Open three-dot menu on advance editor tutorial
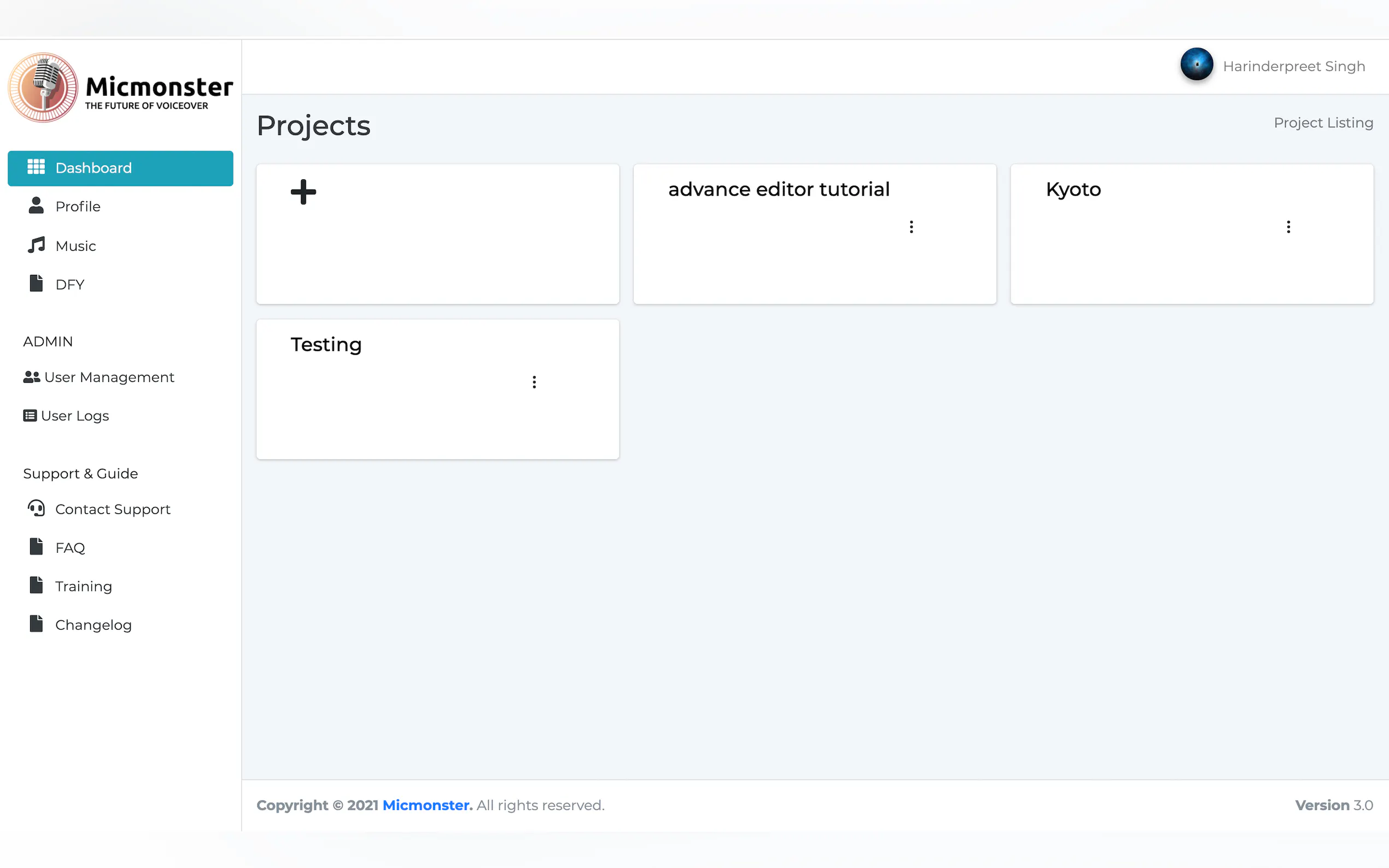 pos(911,227)
